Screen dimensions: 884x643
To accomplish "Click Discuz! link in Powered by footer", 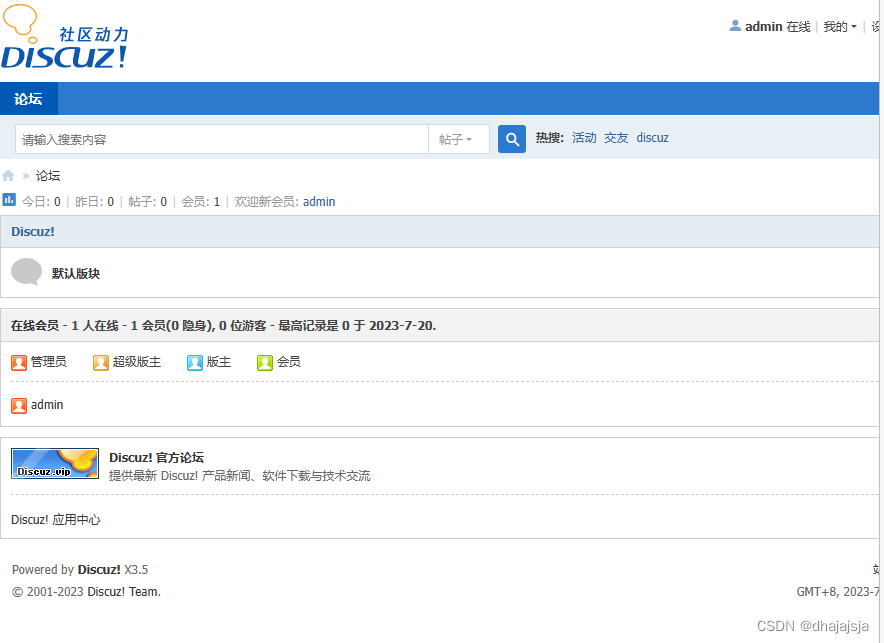I will (99, 570).
